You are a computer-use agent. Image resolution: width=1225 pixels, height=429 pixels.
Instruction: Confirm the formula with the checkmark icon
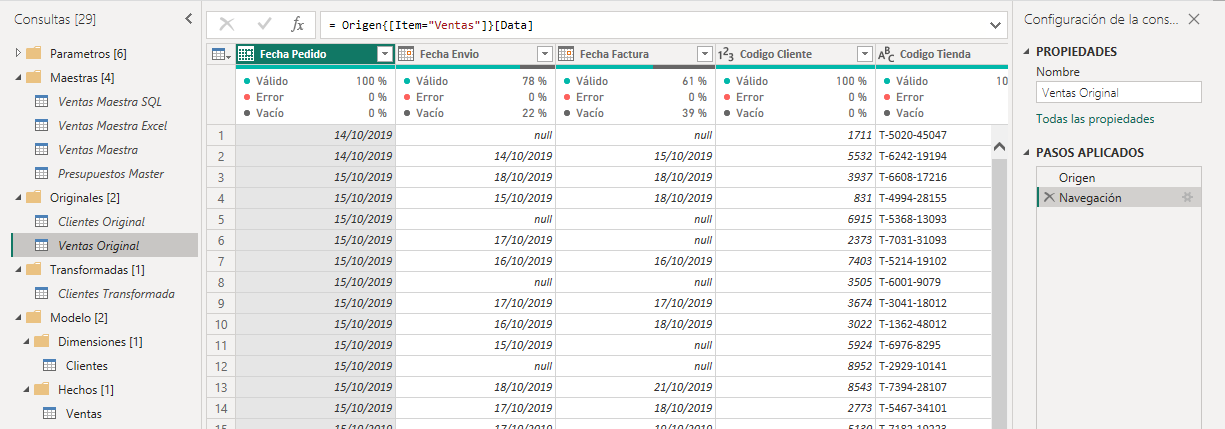(x=265, y=24)
